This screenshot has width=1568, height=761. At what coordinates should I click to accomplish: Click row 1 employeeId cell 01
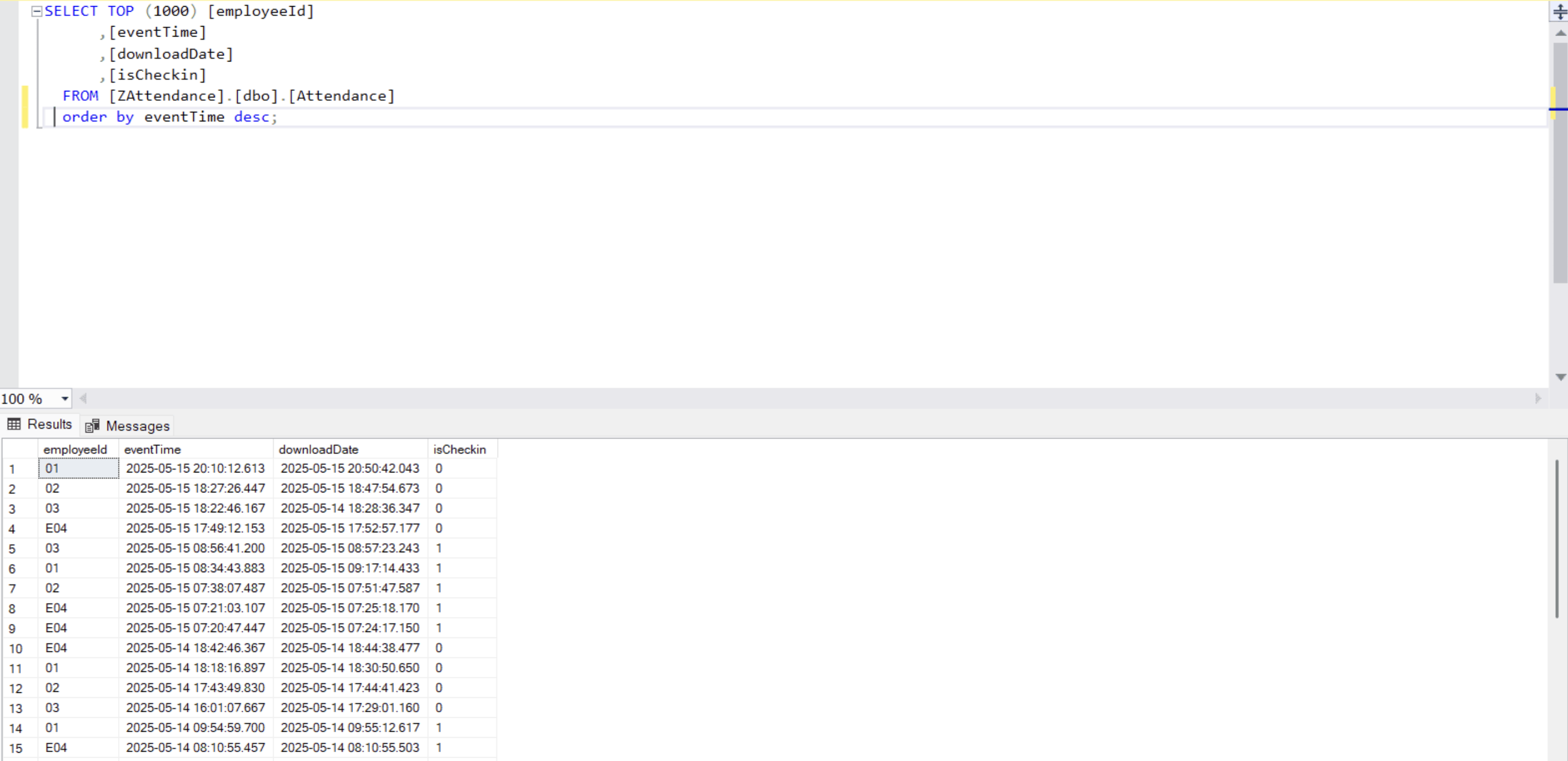coord(78,469)
